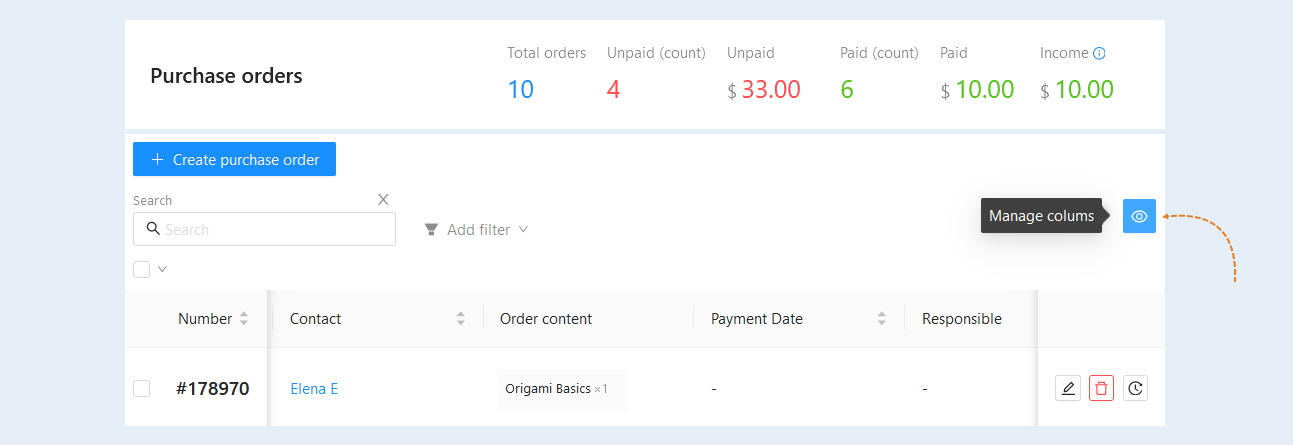Image resolution: width=1293 pixels, height=445 pixels.
Task: Focus the Search input field
Action: tap(264, 229)
